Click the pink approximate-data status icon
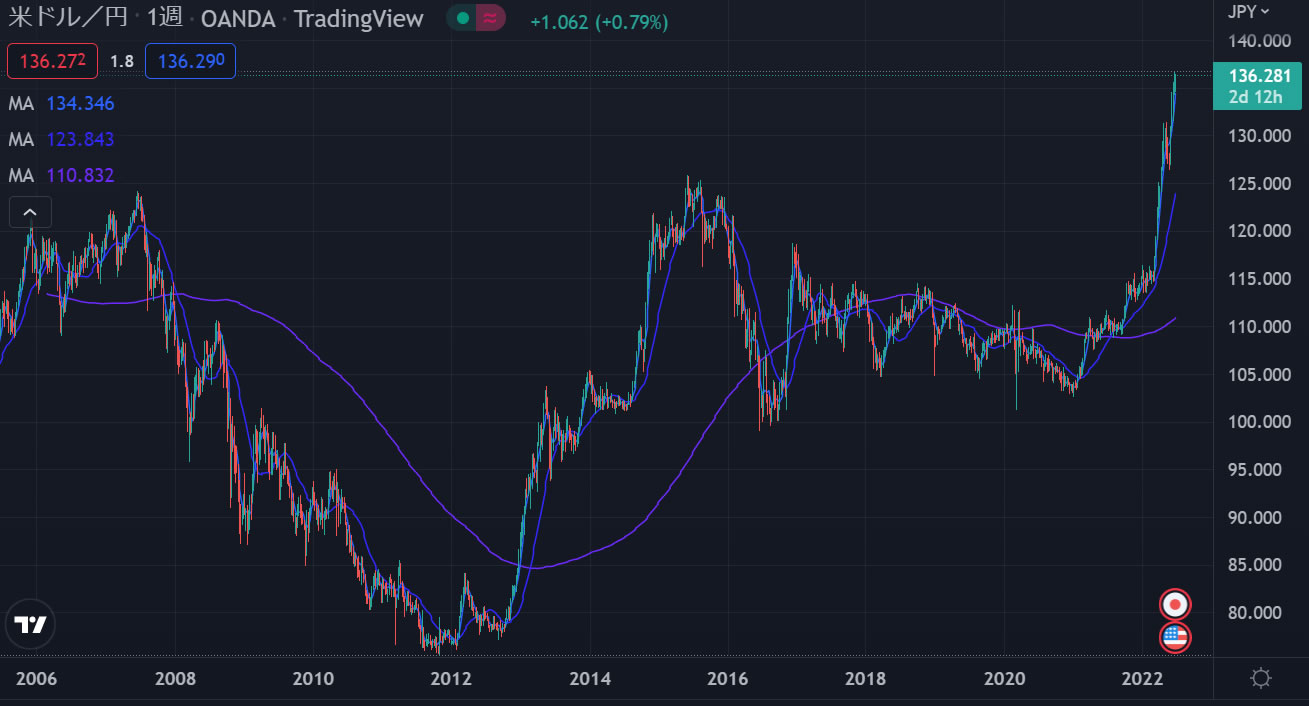Screen dimensions: 1309x706 [490, 18]
